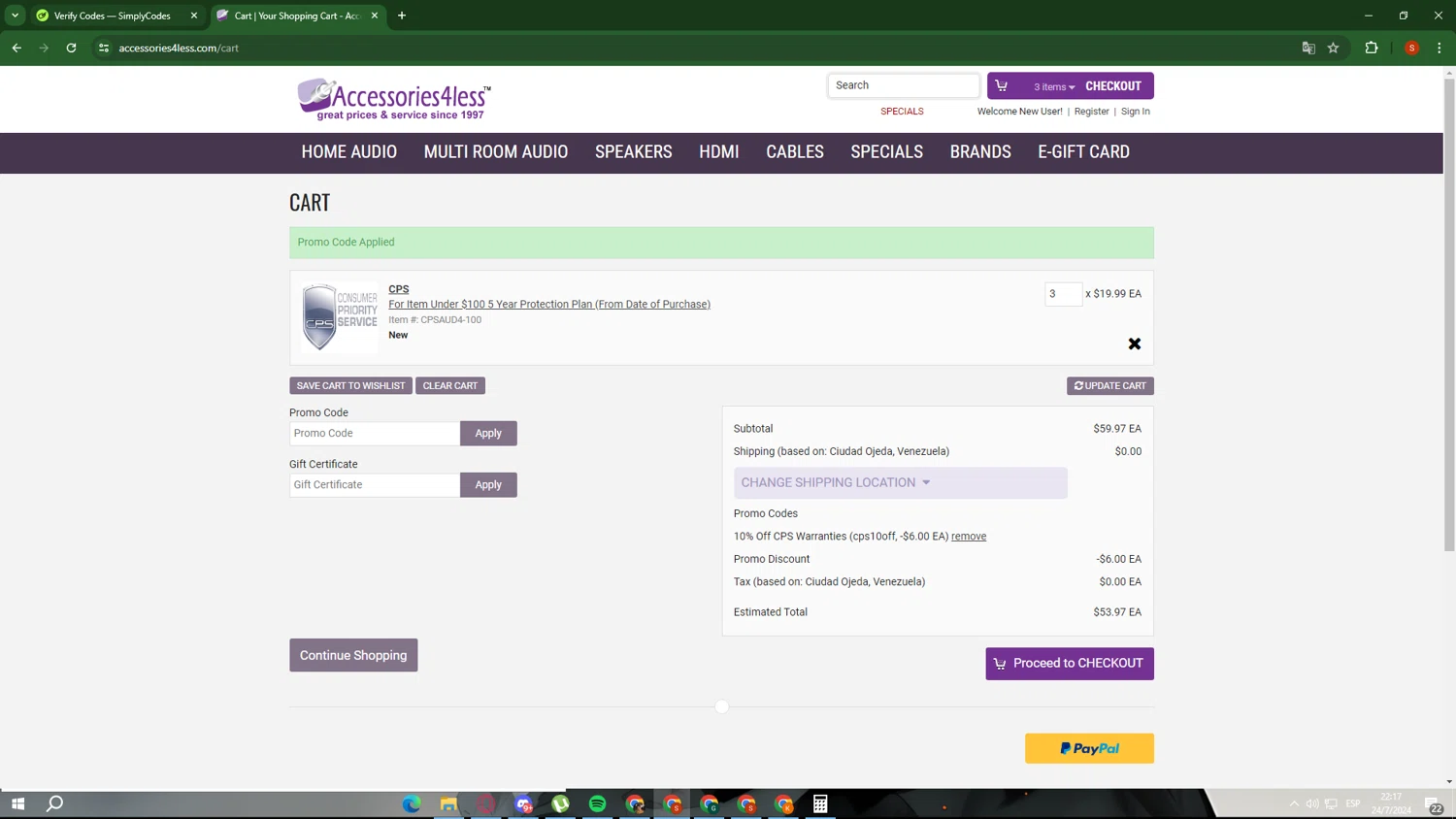Click the shopping cart icon in header

(1001, 85)
